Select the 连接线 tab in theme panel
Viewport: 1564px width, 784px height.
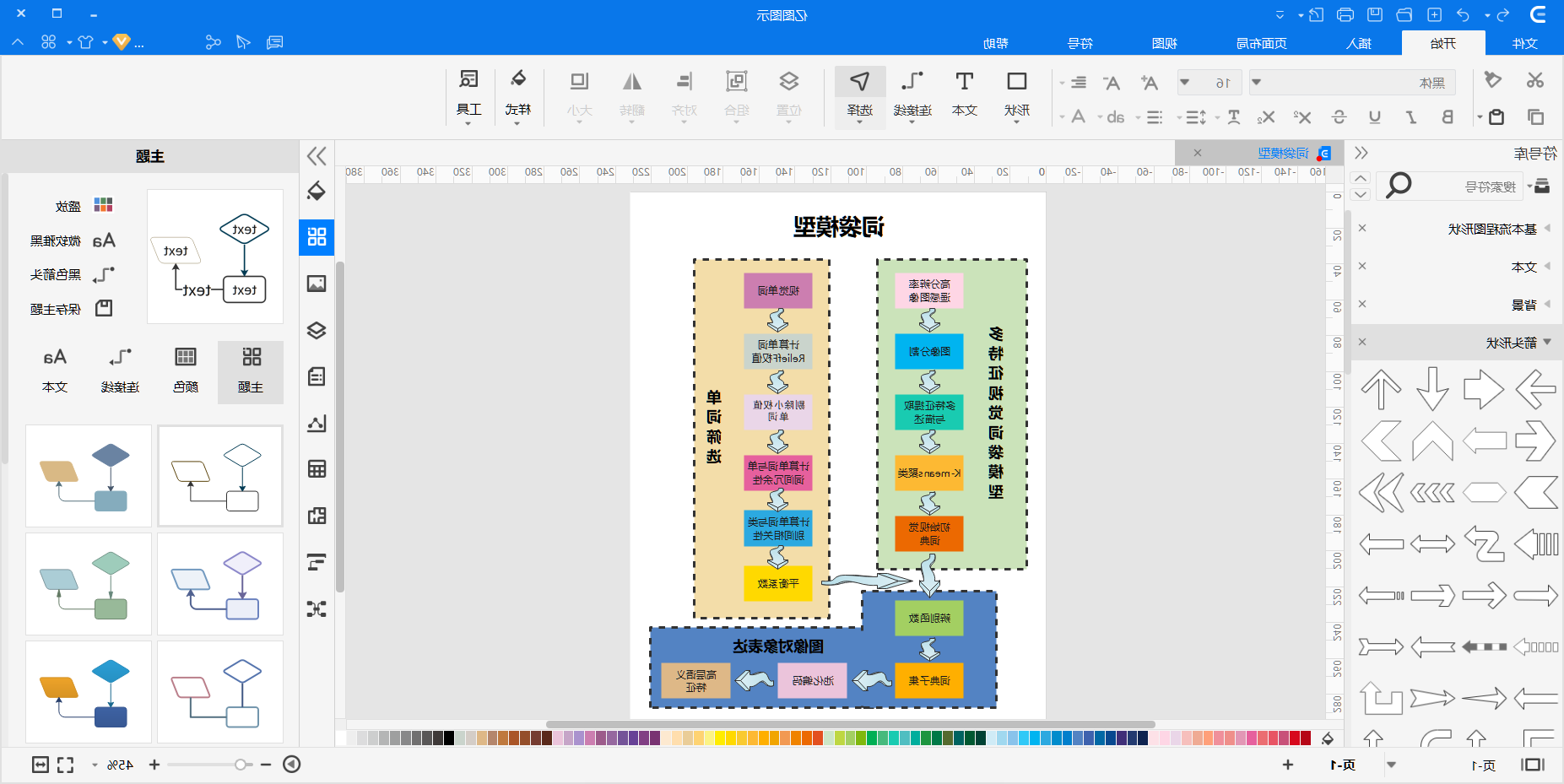tap(120, 371)
